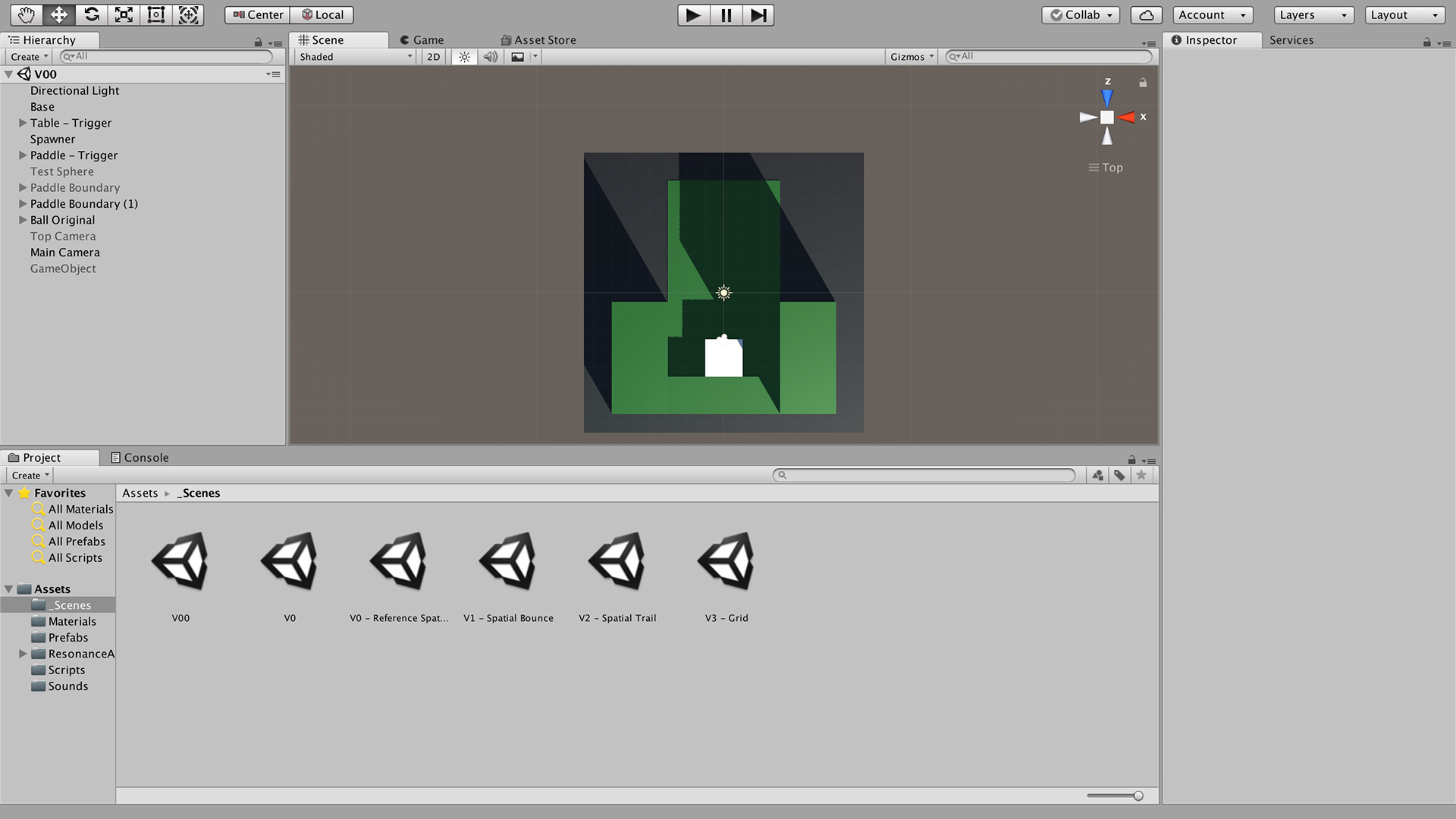Viewport: 1456px width, 819px height.
Task: Select the Rotate tool
Action: (x=91, y=14)
